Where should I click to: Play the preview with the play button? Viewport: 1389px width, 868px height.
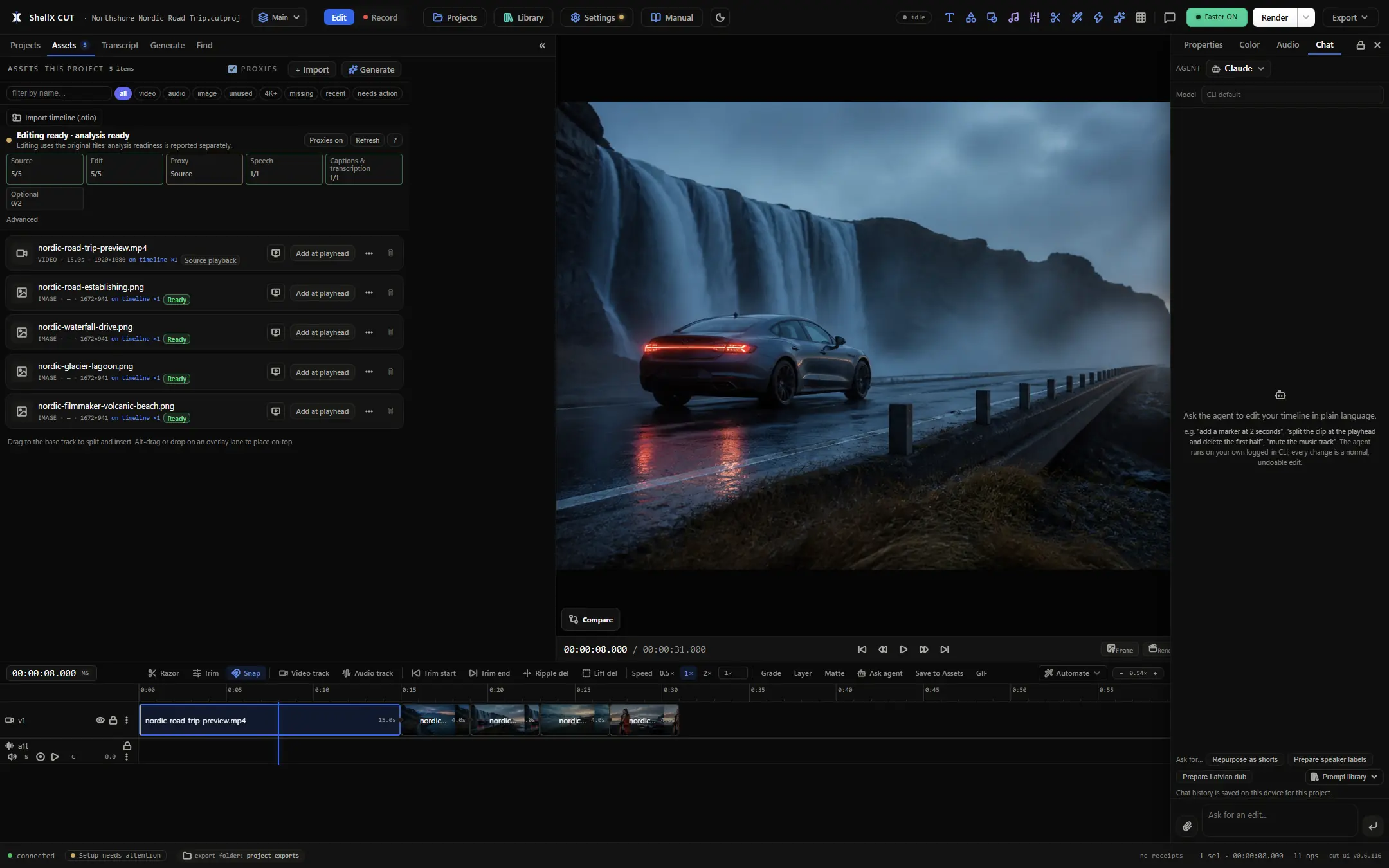(903, 649)
